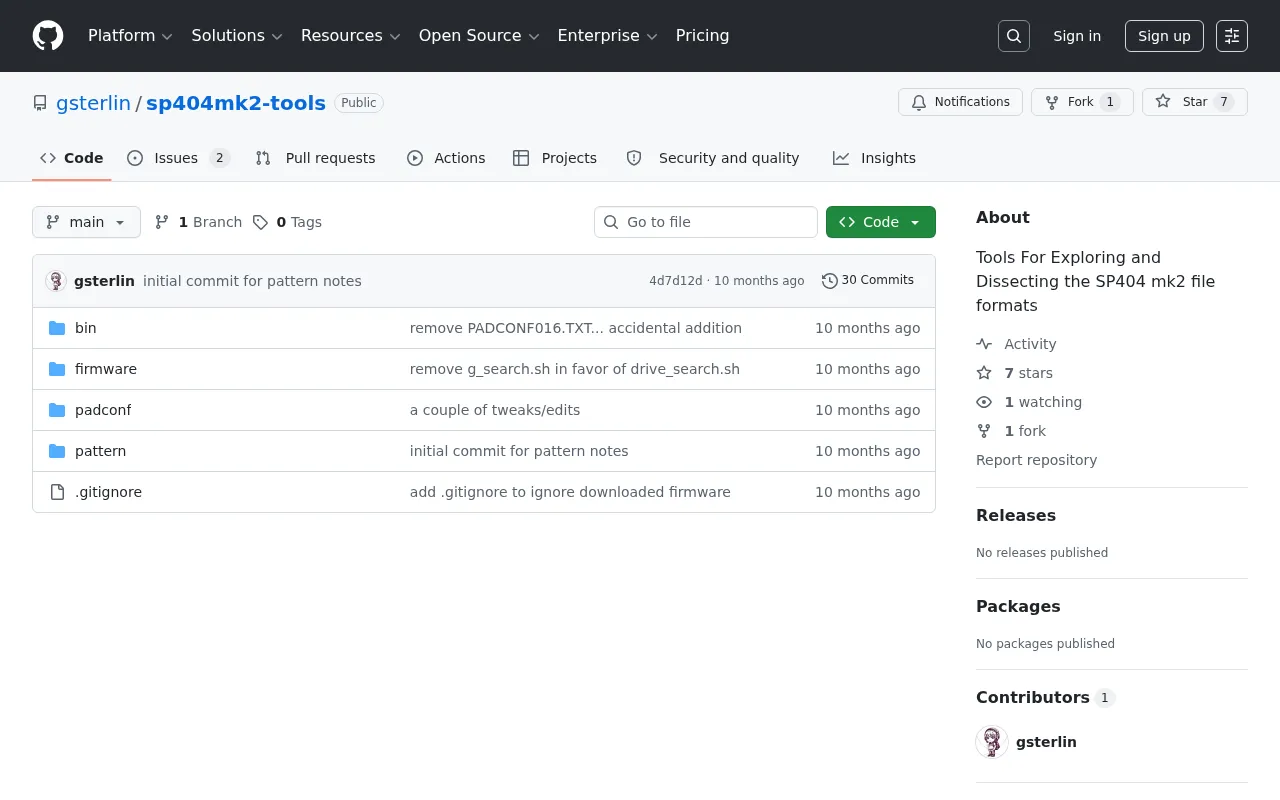Click the Sign in link
This screenshot has width=1280, height=800.
1077,36
